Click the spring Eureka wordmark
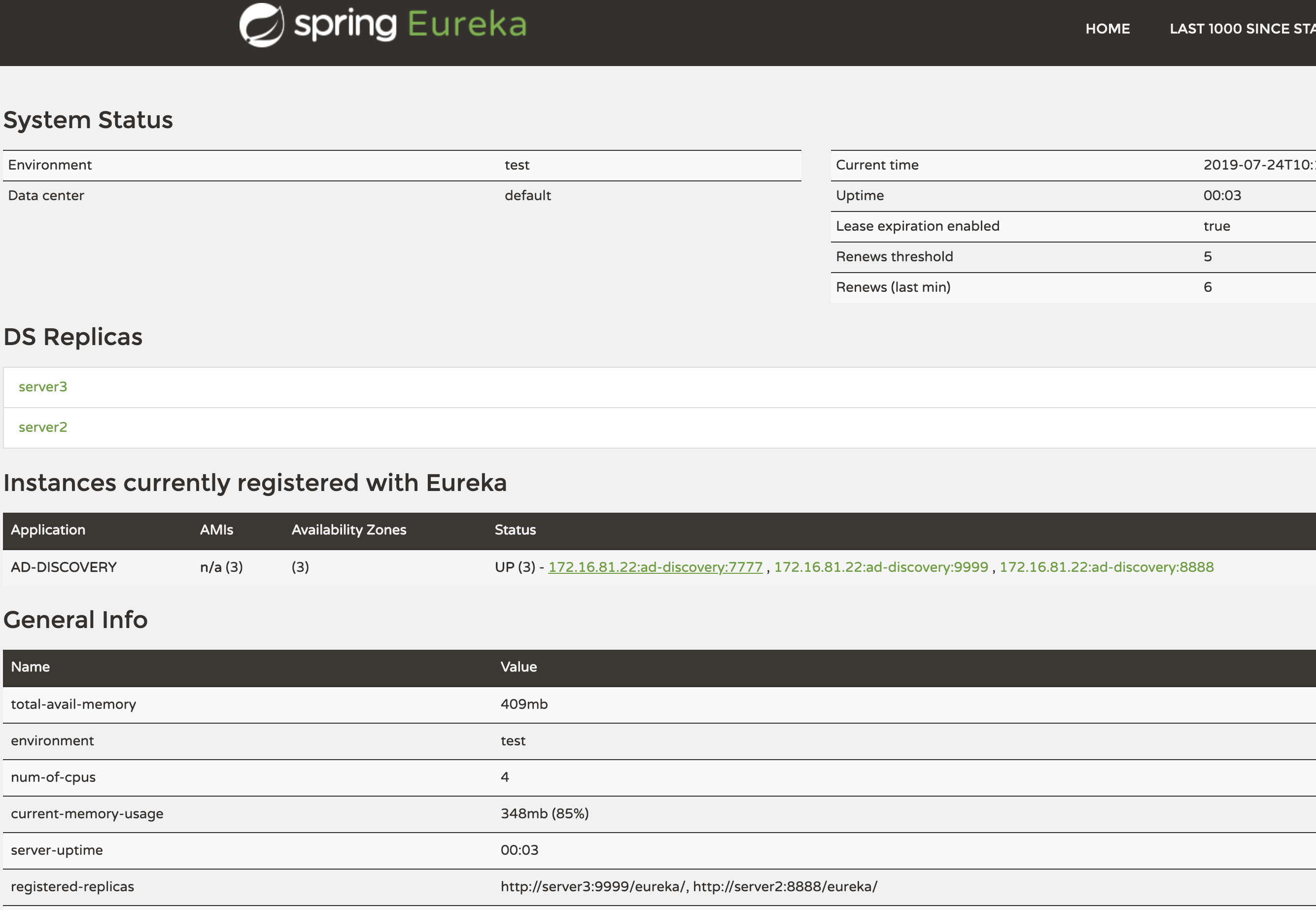The image size is (1316, 910). point(410,25)
